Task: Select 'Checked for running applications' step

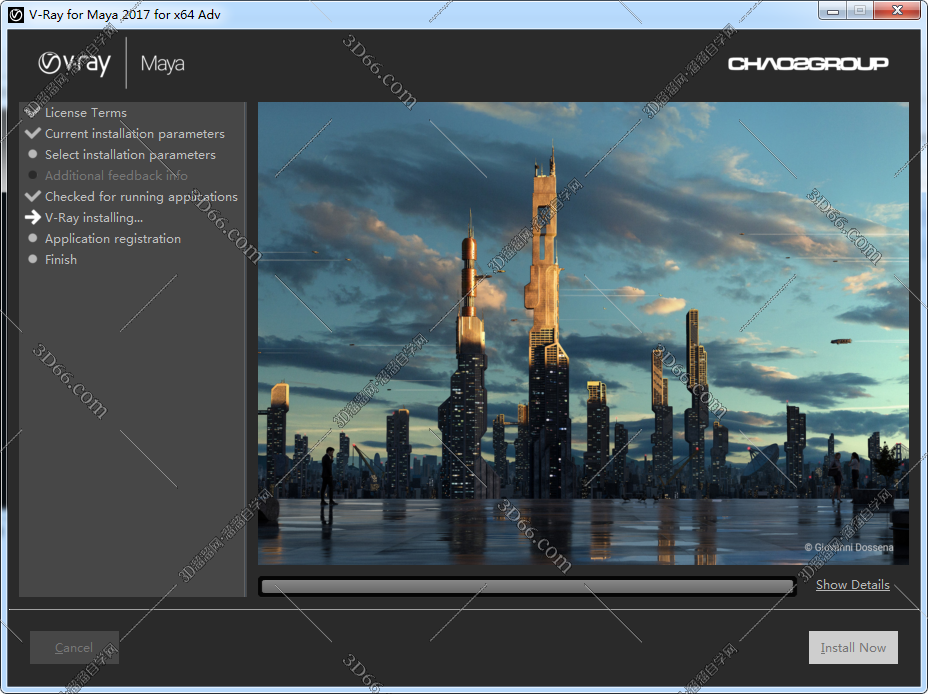Action: click(x=141, y=197)
